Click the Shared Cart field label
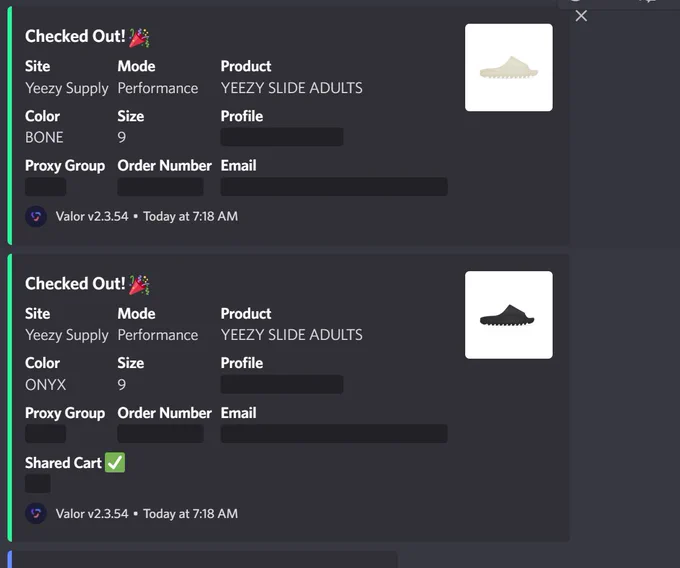 click(x=63, y=463)
